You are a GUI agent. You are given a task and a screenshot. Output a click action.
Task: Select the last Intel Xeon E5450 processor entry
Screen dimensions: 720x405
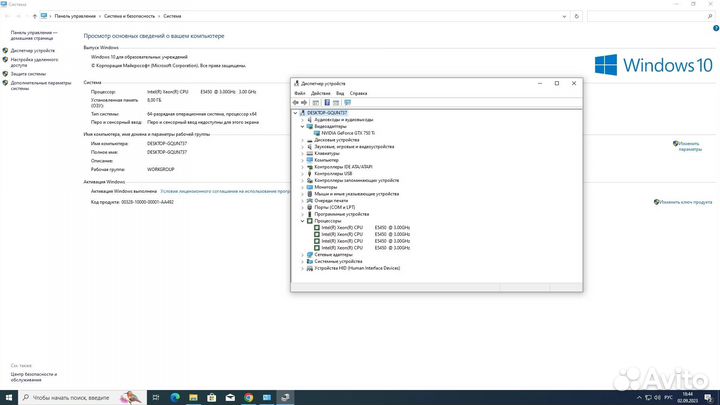[365, 248]
